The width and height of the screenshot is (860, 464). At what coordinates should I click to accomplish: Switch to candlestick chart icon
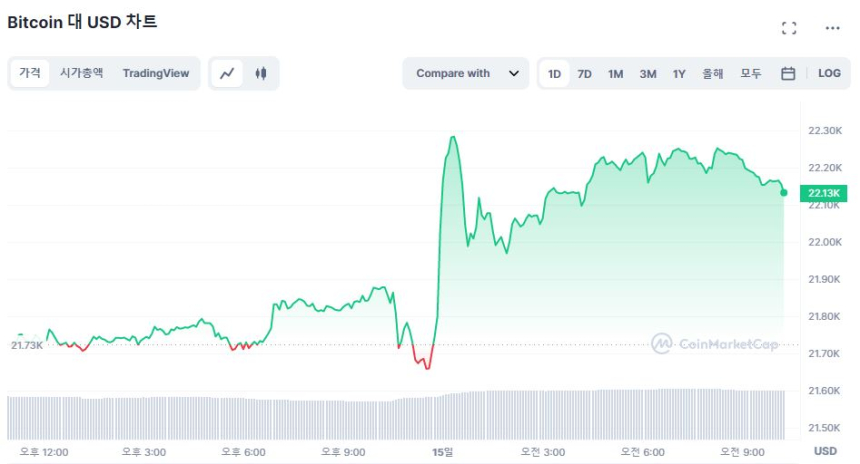[x=261, y=73]
